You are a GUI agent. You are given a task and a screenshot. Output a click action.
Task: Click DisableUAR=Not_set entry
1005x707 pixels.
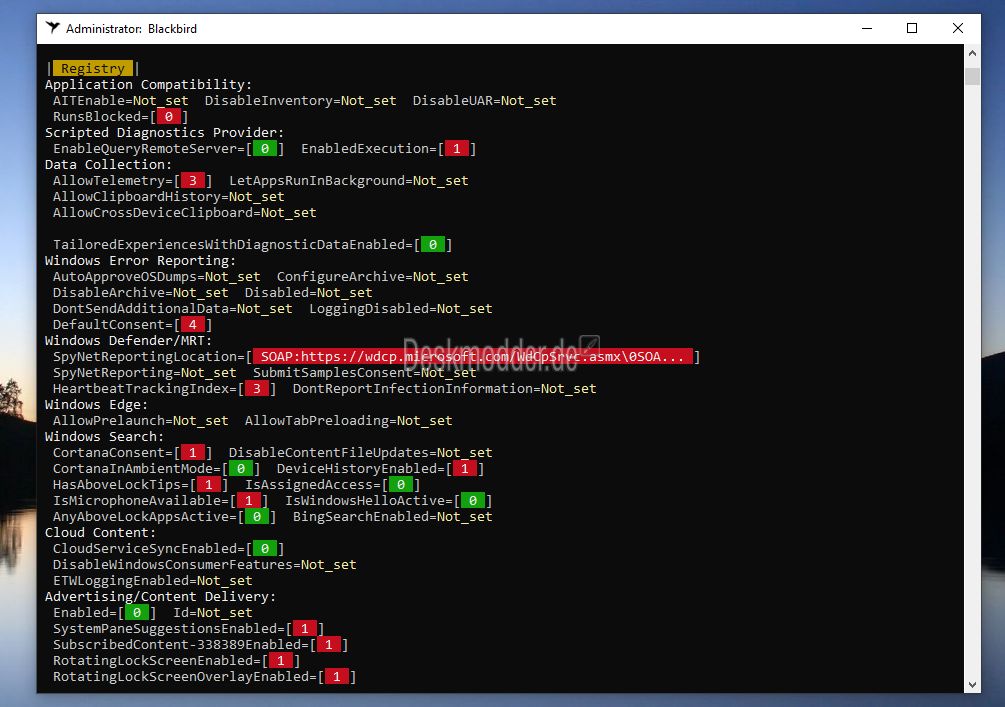pyautogui.click(x=485, y=101)
